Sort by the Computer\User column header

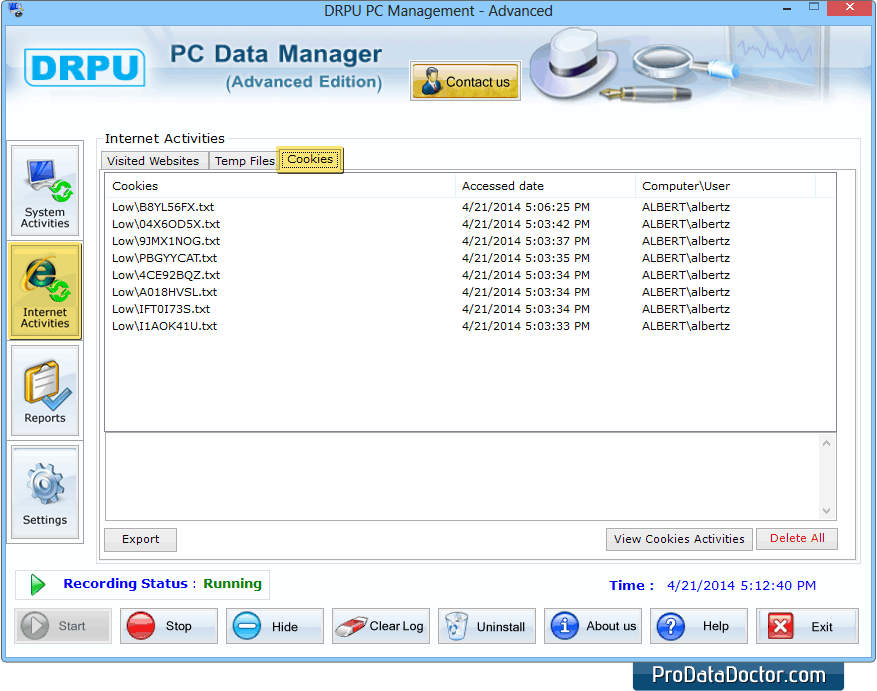pos(725,186)
